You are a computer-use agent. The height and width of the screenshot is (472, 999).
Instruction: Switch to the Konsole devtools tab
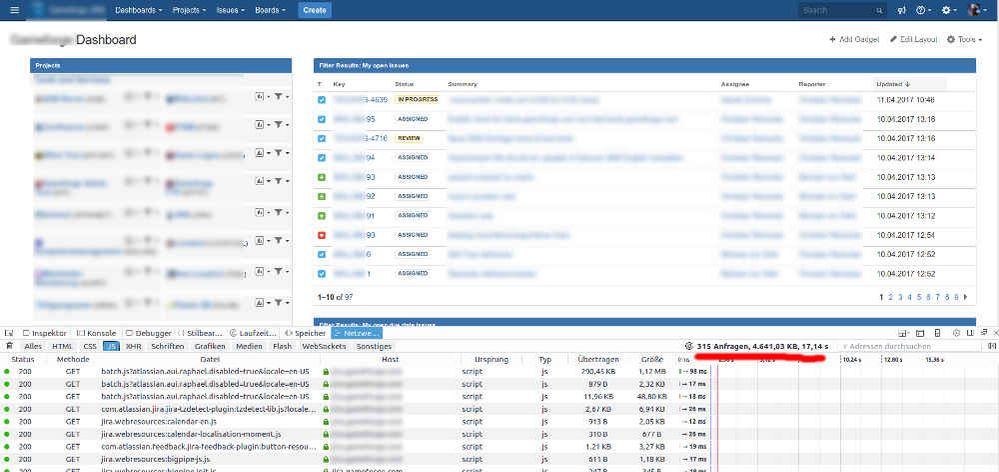click(96, 333)
